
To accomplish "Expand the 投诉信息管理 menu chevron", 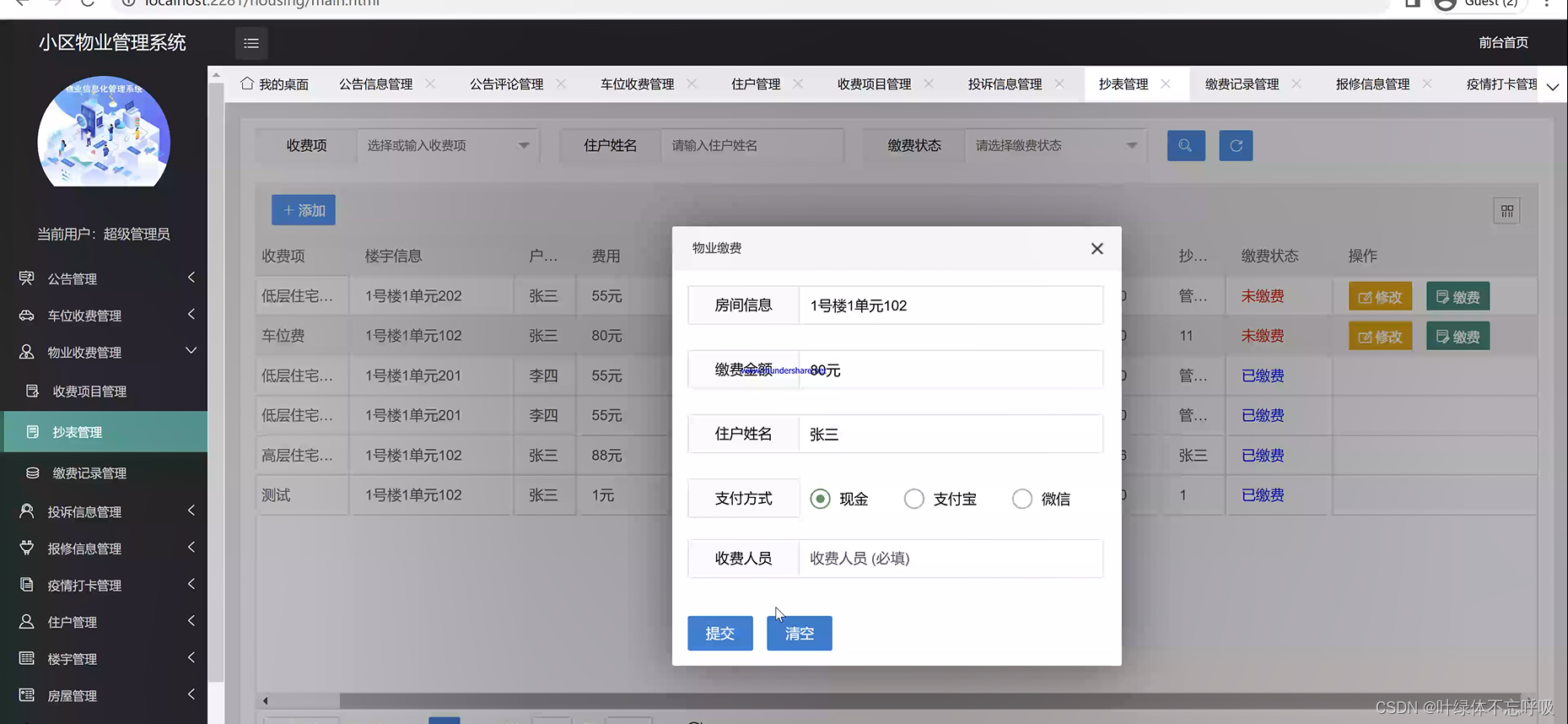I will coord(191,510).
